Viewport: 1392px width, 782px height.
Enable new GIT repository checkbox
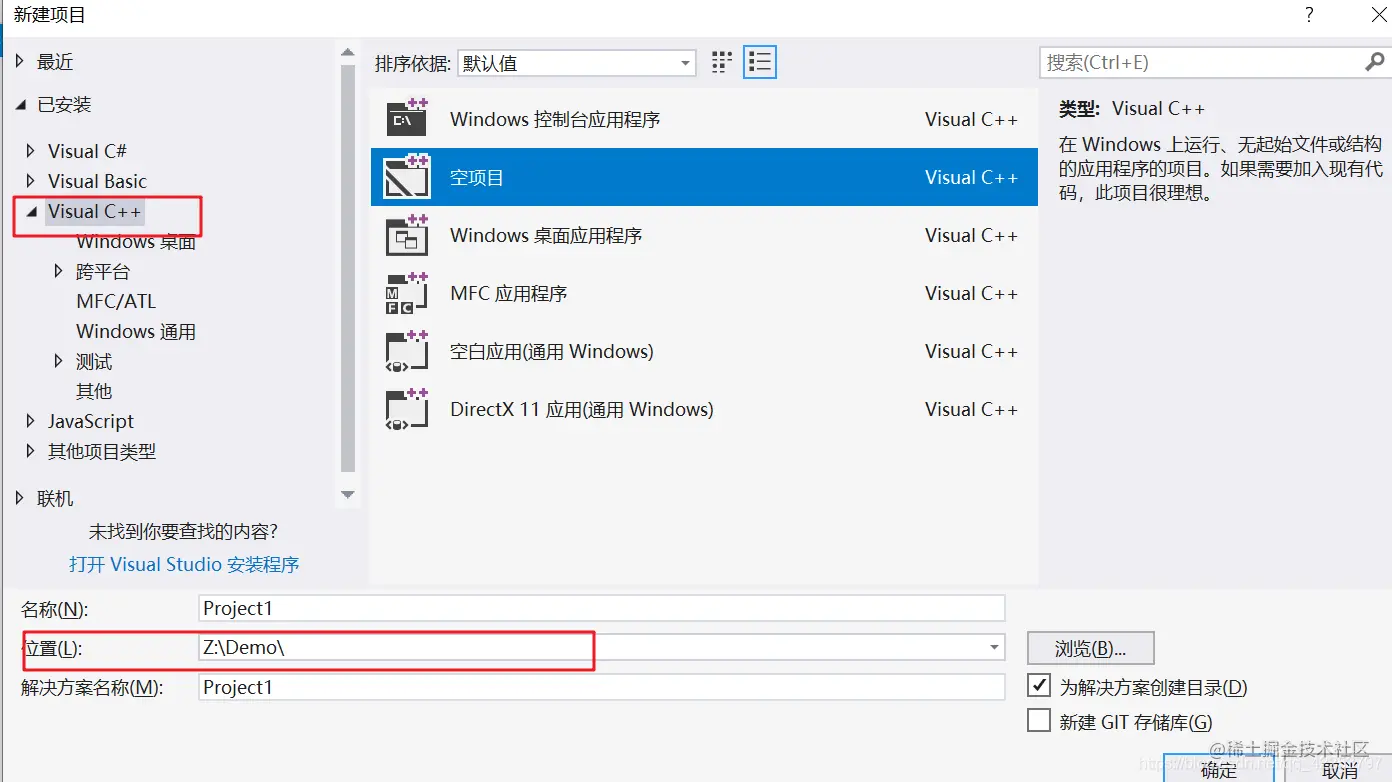click(x=1040, y=721)
